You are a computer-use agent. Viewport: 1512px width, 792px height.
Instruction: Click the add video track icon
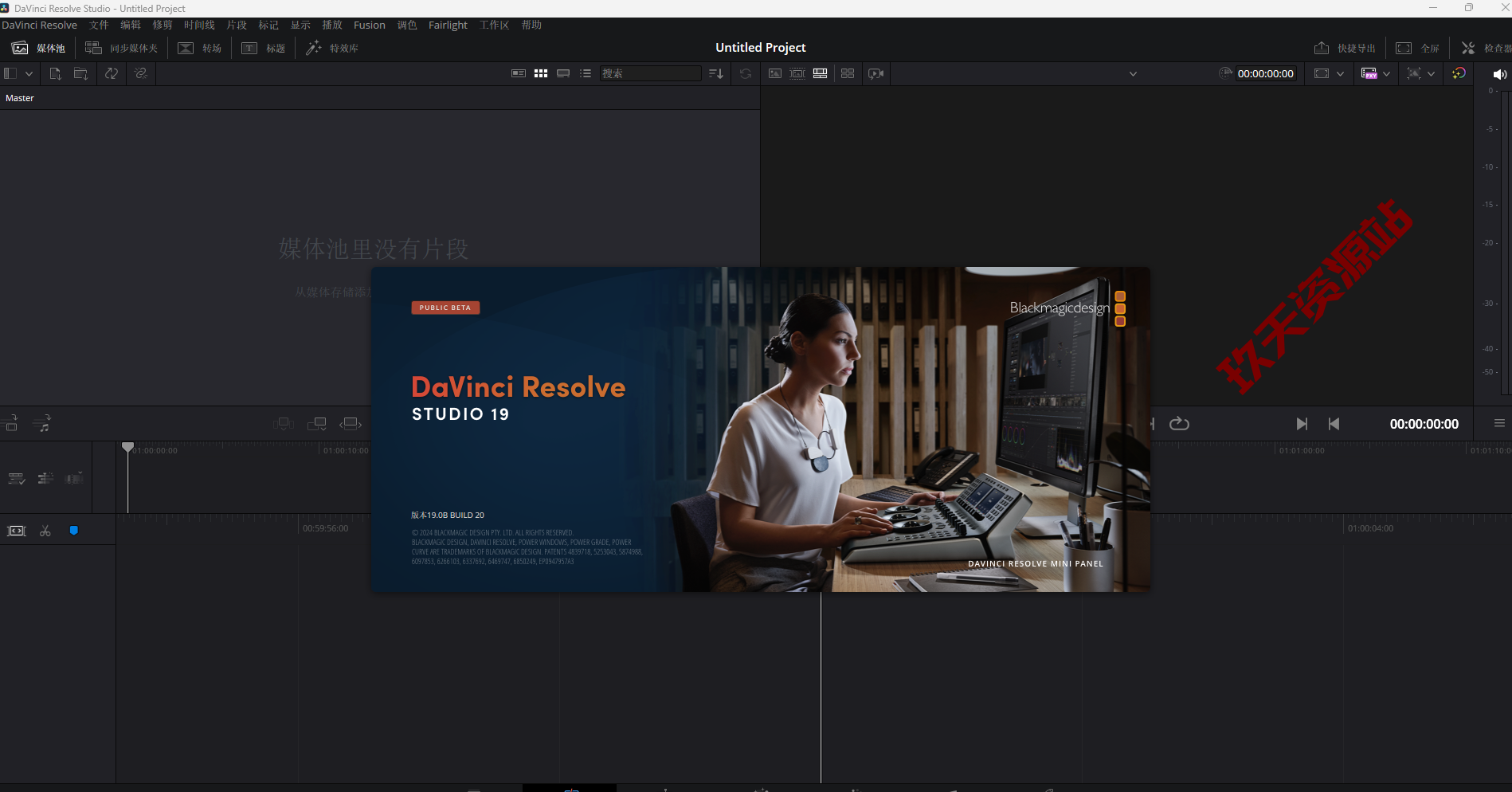(x=10, y=424)
